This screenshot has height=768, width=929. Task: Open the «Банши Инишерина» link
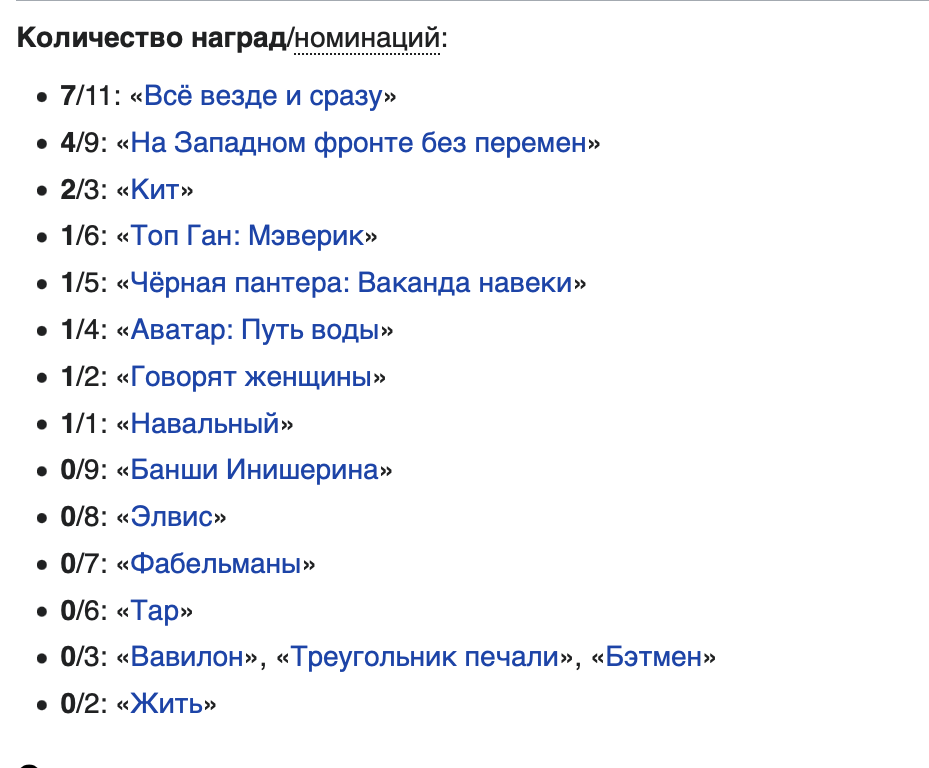254,470
